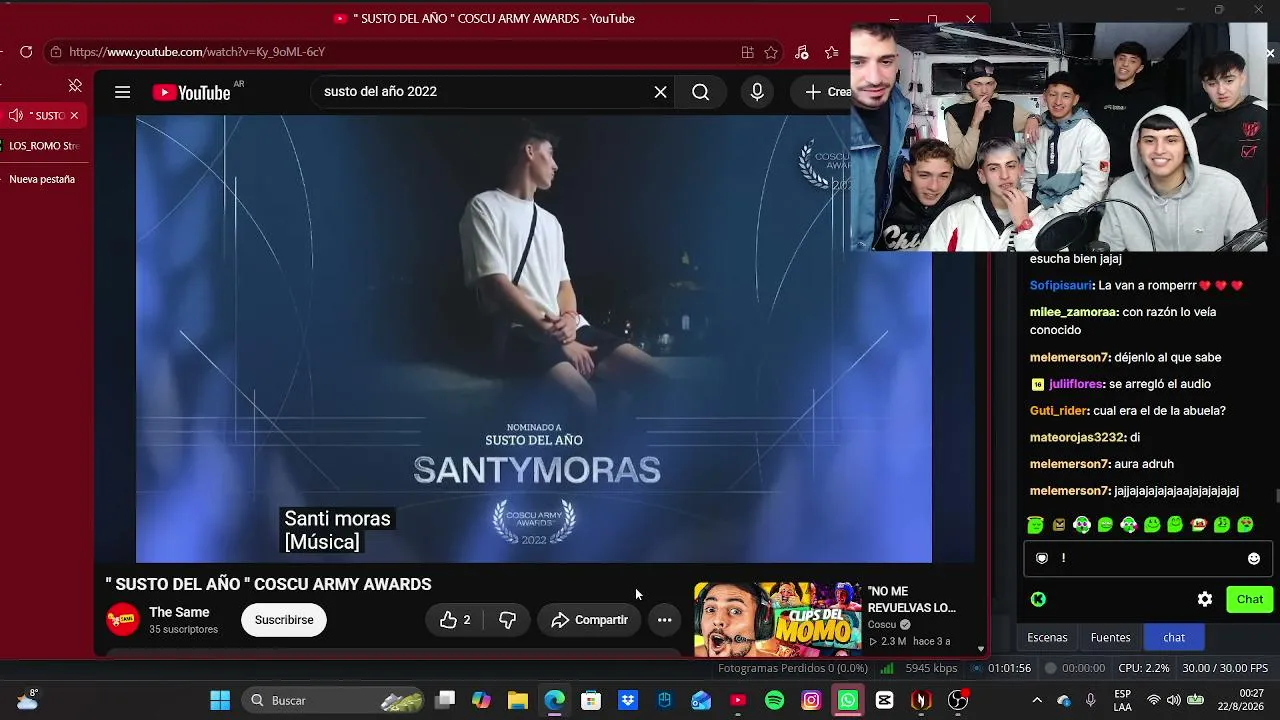The image size is (1280, 720).
Task: Open the browser apps grid icon in address bar
Action: [747, 52]
